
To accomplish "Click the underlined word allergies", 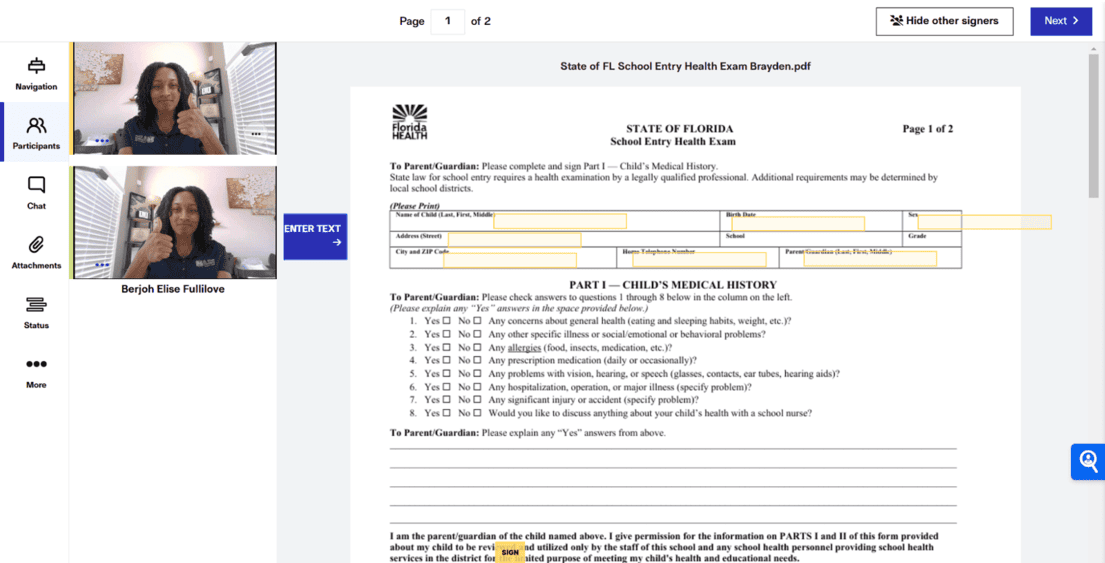I will click(x=524, y=348).
